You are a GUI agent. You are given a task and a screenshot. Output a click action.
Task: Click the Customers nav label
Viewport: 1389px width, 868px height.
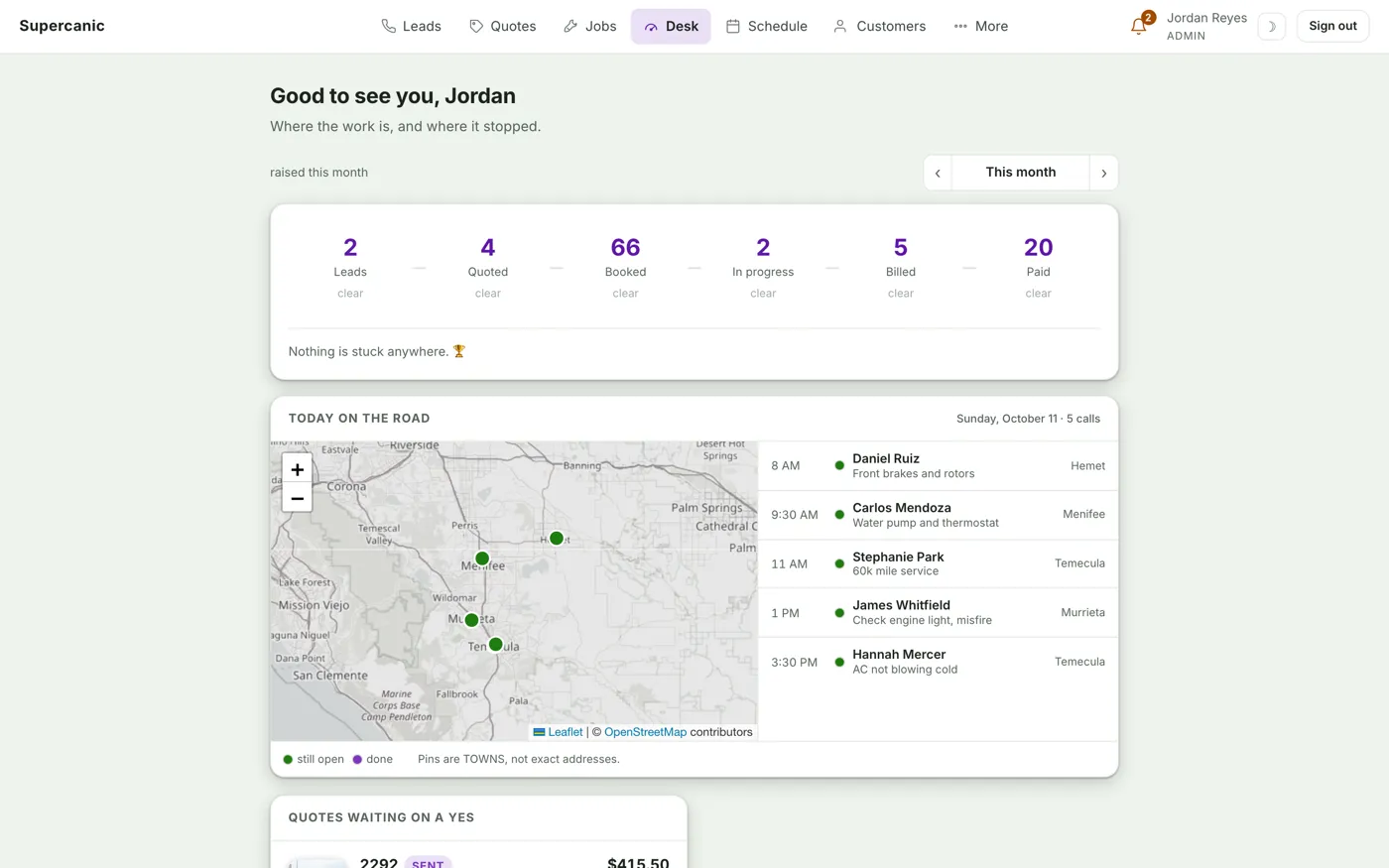(x=891, y=26)
